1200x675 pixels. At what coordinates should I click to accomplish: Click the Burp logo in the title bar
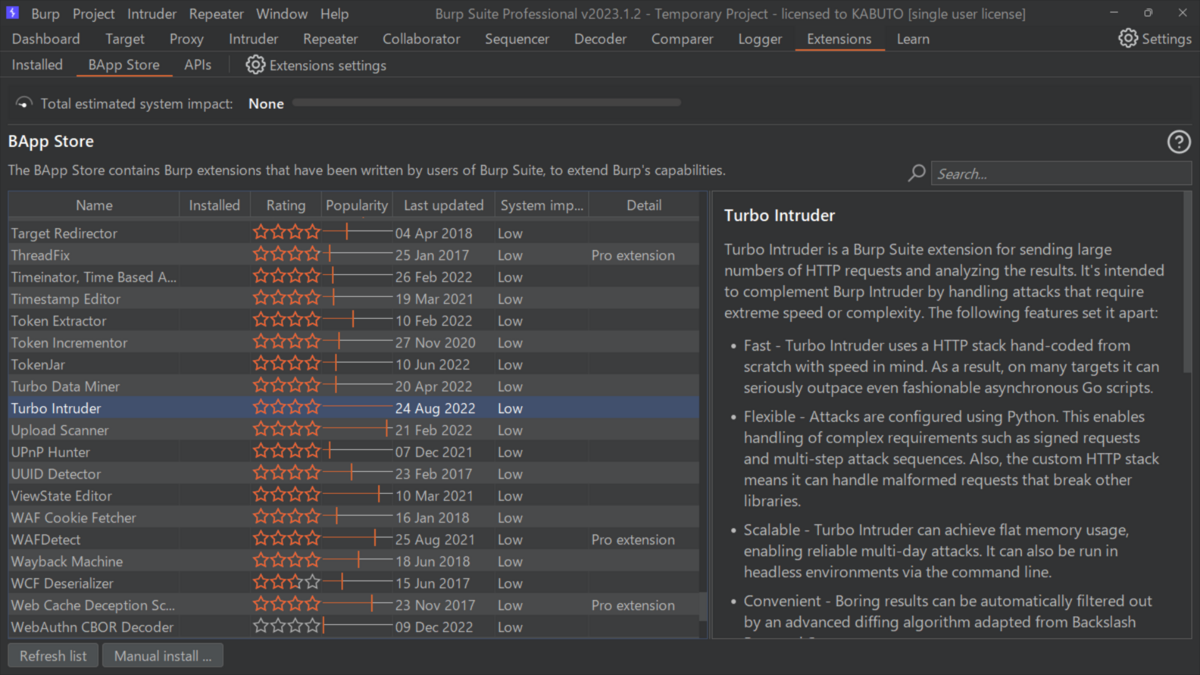point(12,13)
